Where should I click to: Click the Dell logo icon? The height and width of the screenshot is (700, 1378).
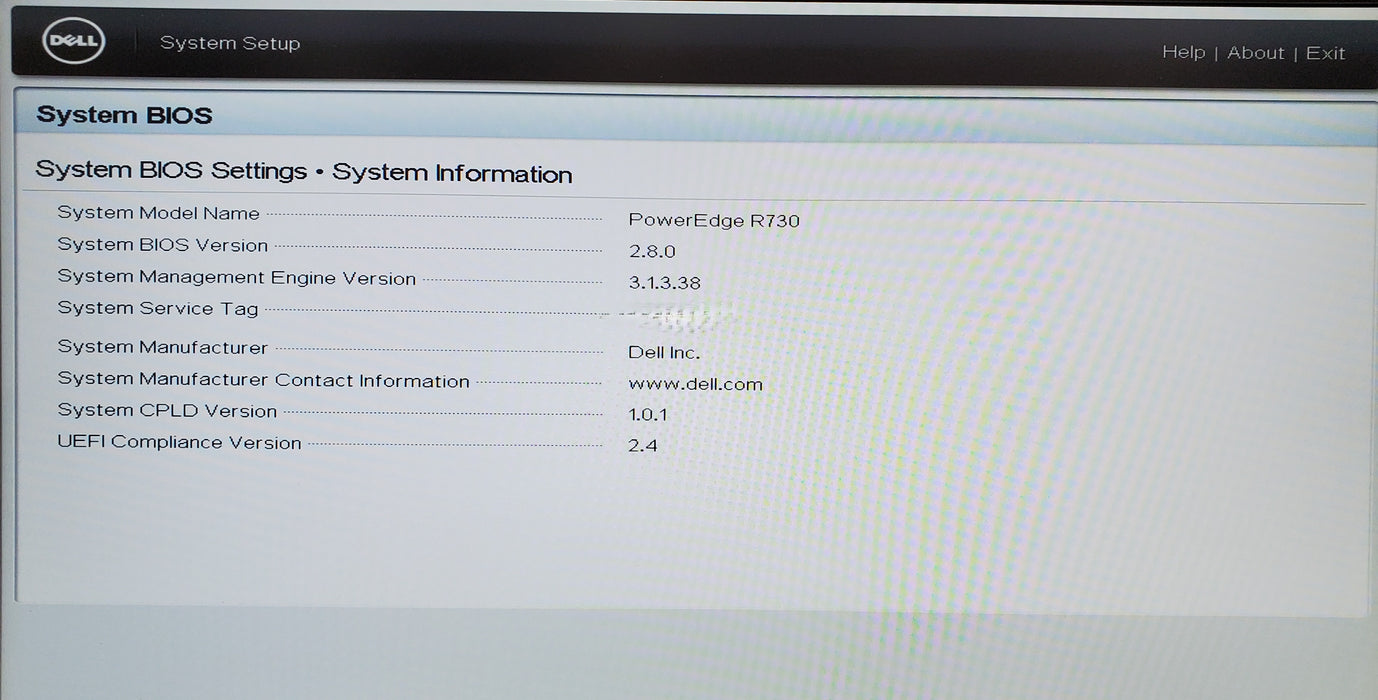pos(74,41)
